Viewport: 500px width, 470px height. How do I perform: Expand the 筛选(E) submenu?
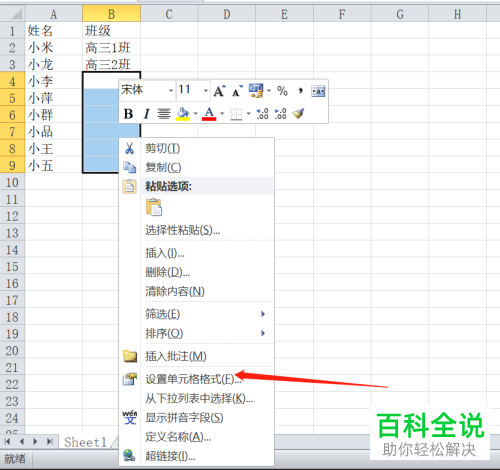197,314
